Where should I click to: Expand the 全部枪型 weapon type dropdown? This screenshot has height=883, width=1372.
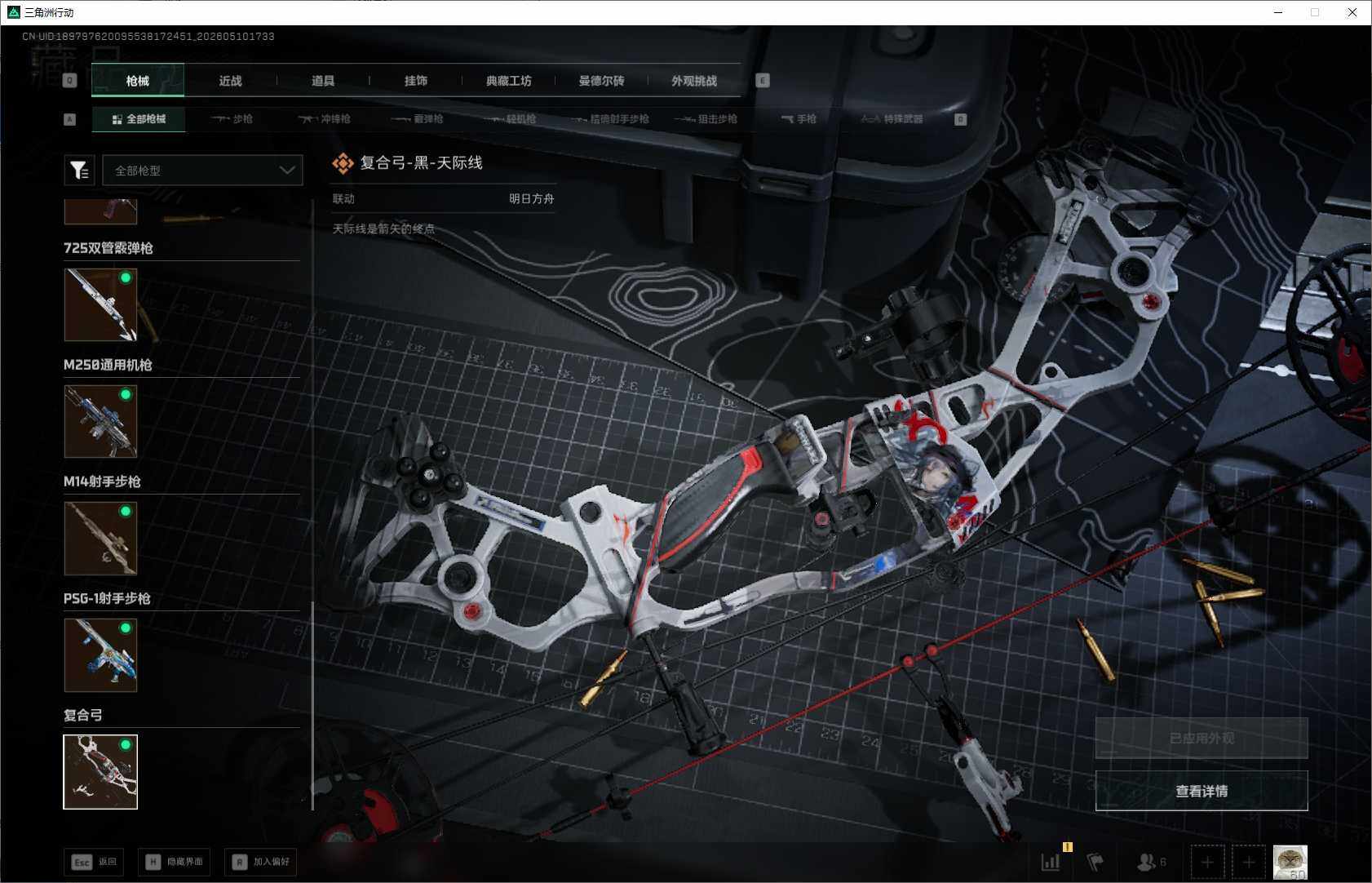click(202, 170)
